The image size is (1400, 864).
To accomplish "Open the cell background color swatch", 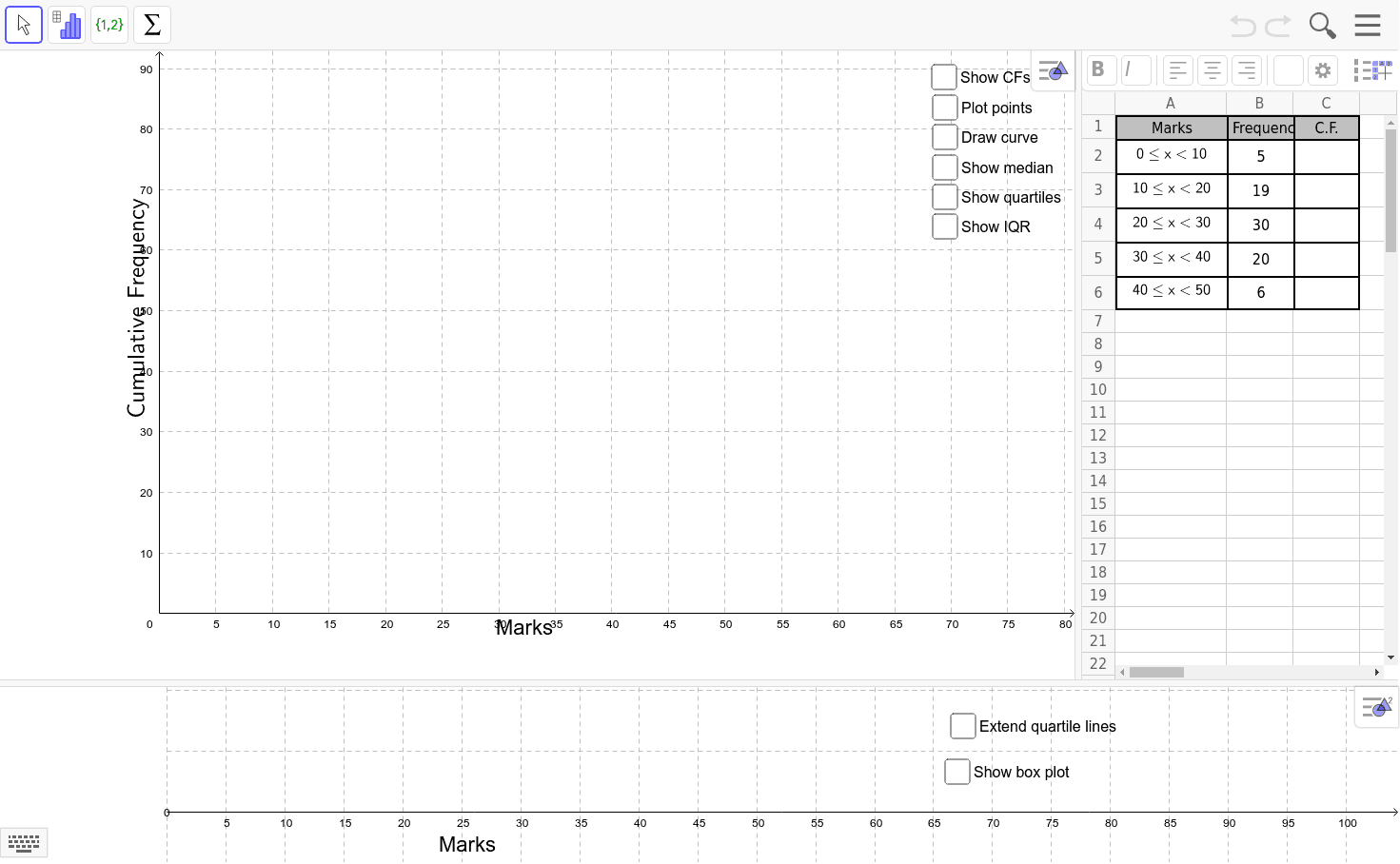I will (x=1288, y=69).
